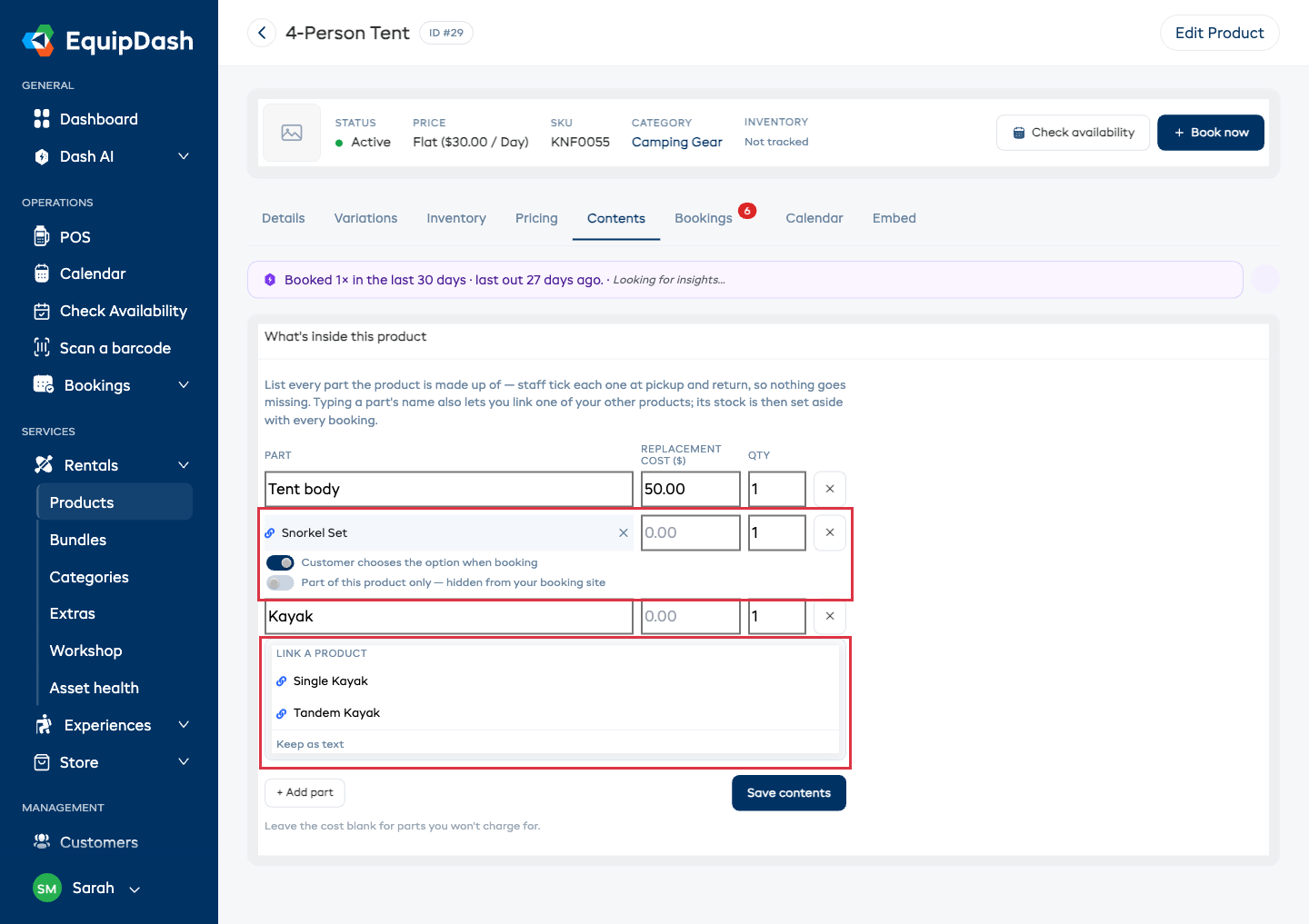Click the ID #29 badge

446,33
